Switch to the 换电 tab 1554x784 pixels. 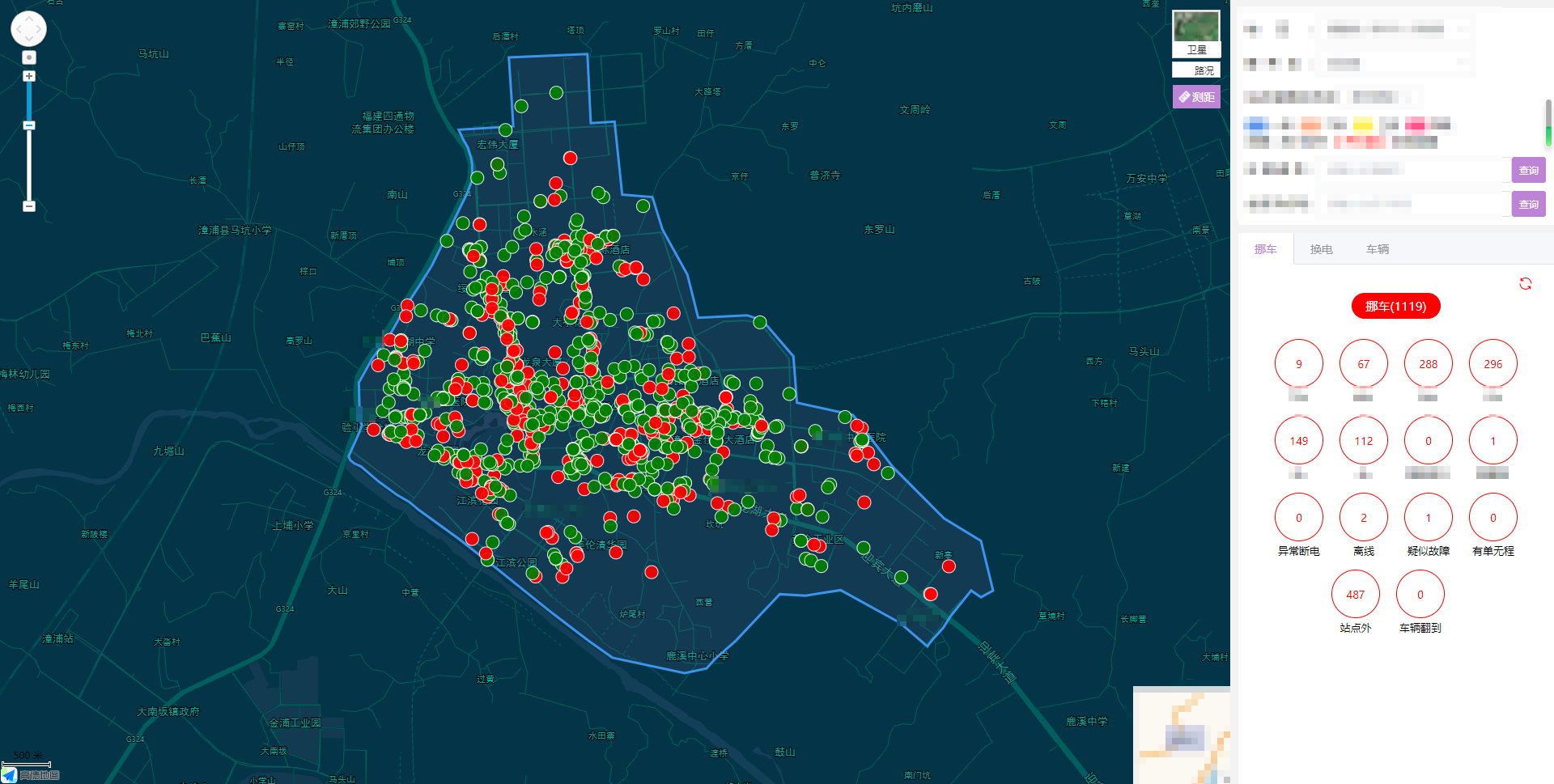[1321, 249]
